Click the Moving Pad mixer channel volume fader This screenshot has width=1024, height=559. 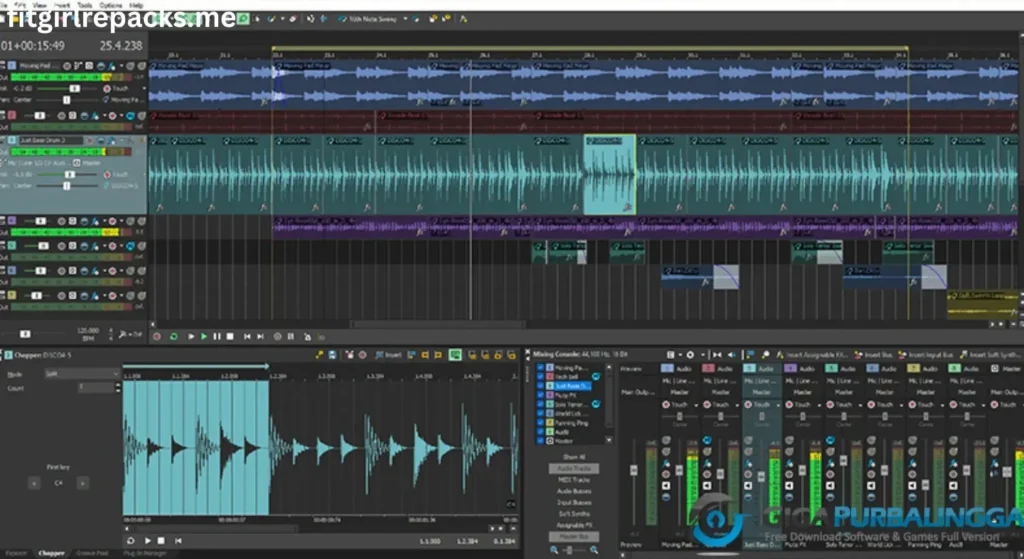coord(679,470)
